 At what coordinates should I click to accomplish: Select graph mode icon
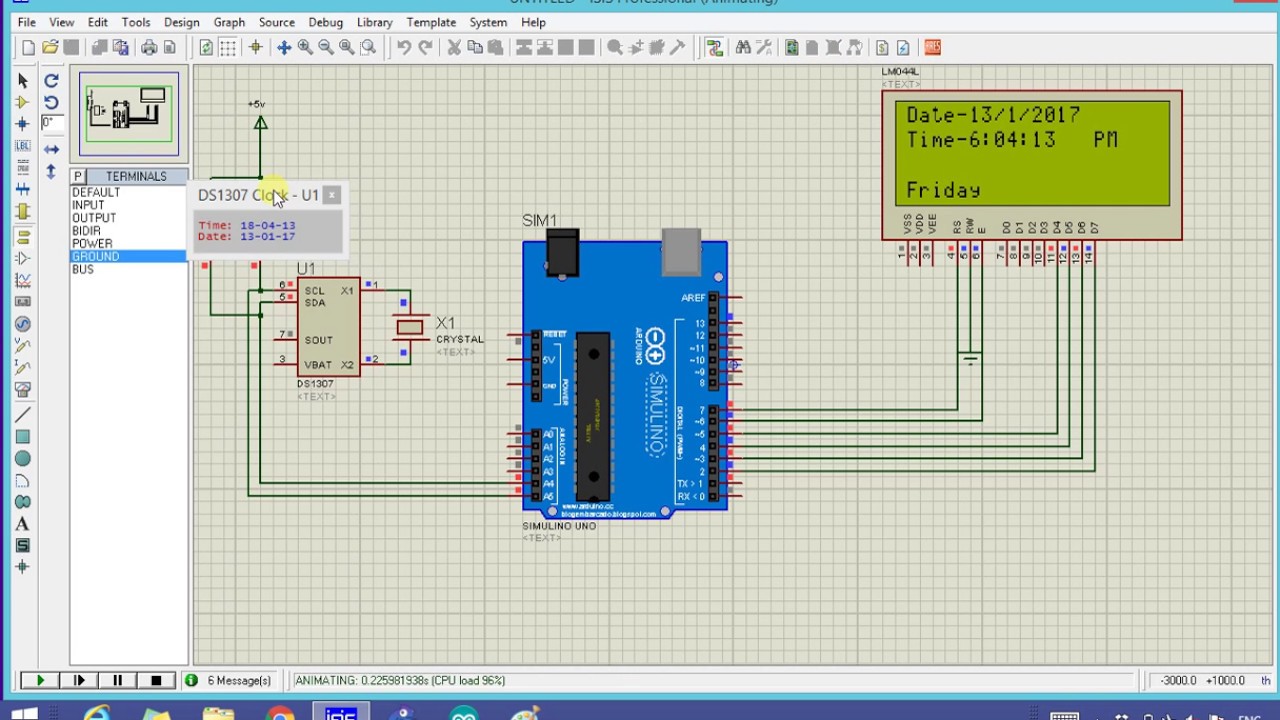pyautogui.click(x=23, y=280)
